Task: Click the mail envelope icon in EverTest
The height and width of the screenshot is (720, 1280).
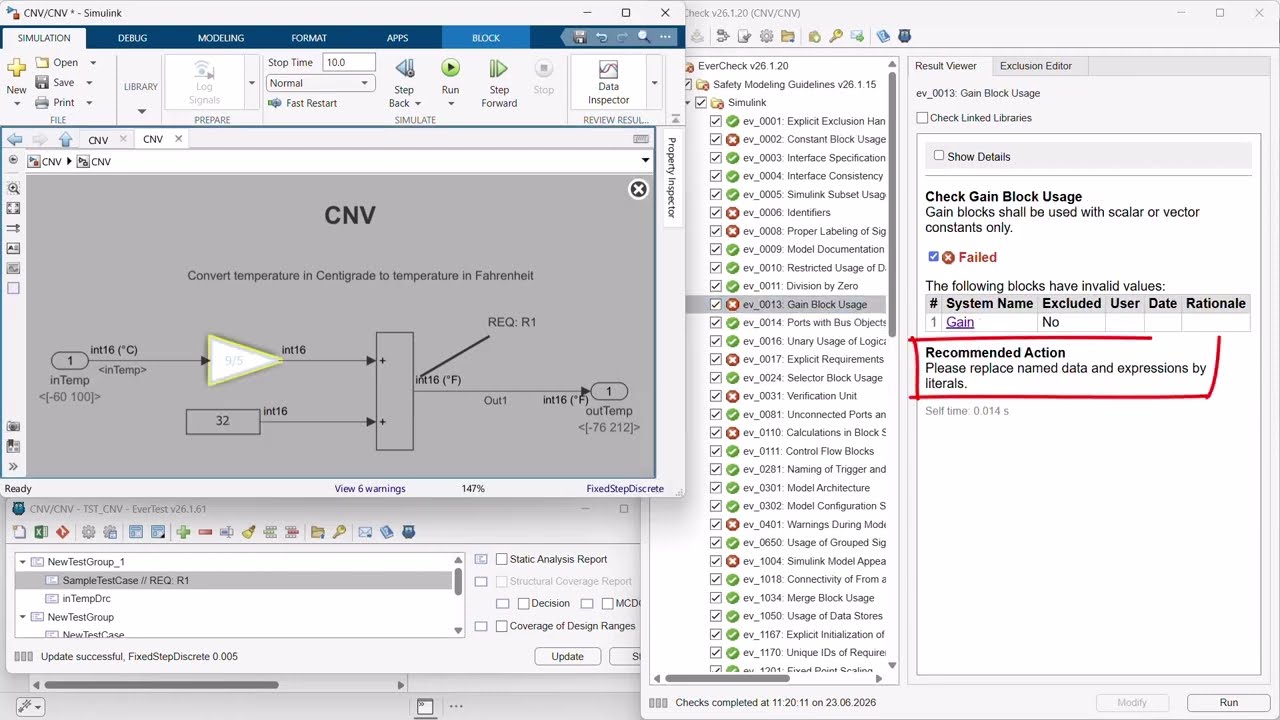Action: [365, 532]
